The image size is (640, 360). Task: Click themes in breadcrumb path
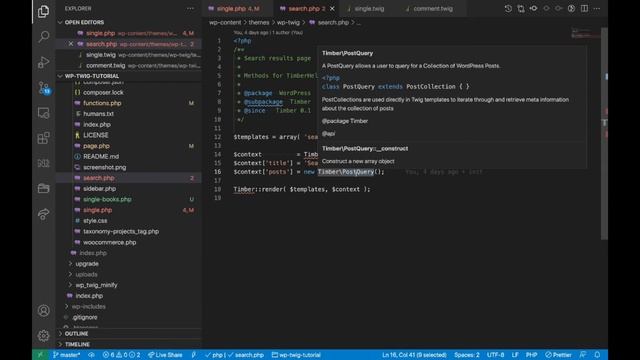pos(259,22)
